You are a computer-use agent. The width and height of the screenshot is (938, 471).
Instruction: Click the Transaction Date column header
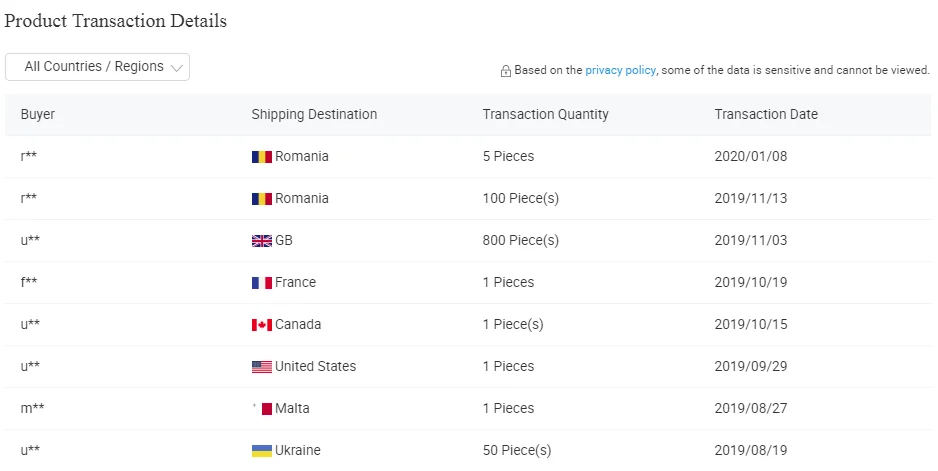[766, 115]
